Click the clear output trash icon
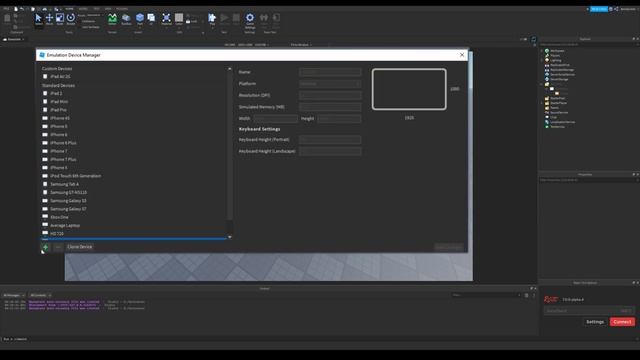The width and height of the screenshot is (640, 360). [527, 295]
